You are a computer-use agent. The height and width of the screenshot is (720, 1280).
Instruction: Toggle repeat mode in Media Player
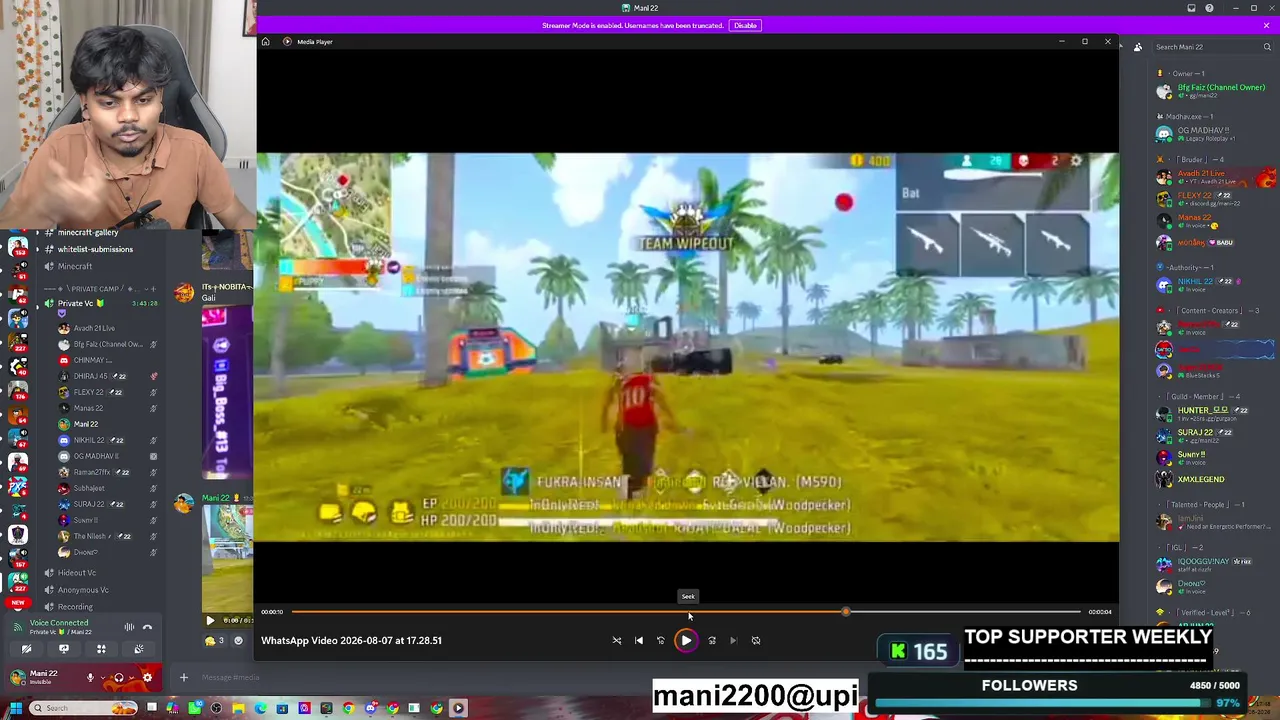click(x=756, y=640)
